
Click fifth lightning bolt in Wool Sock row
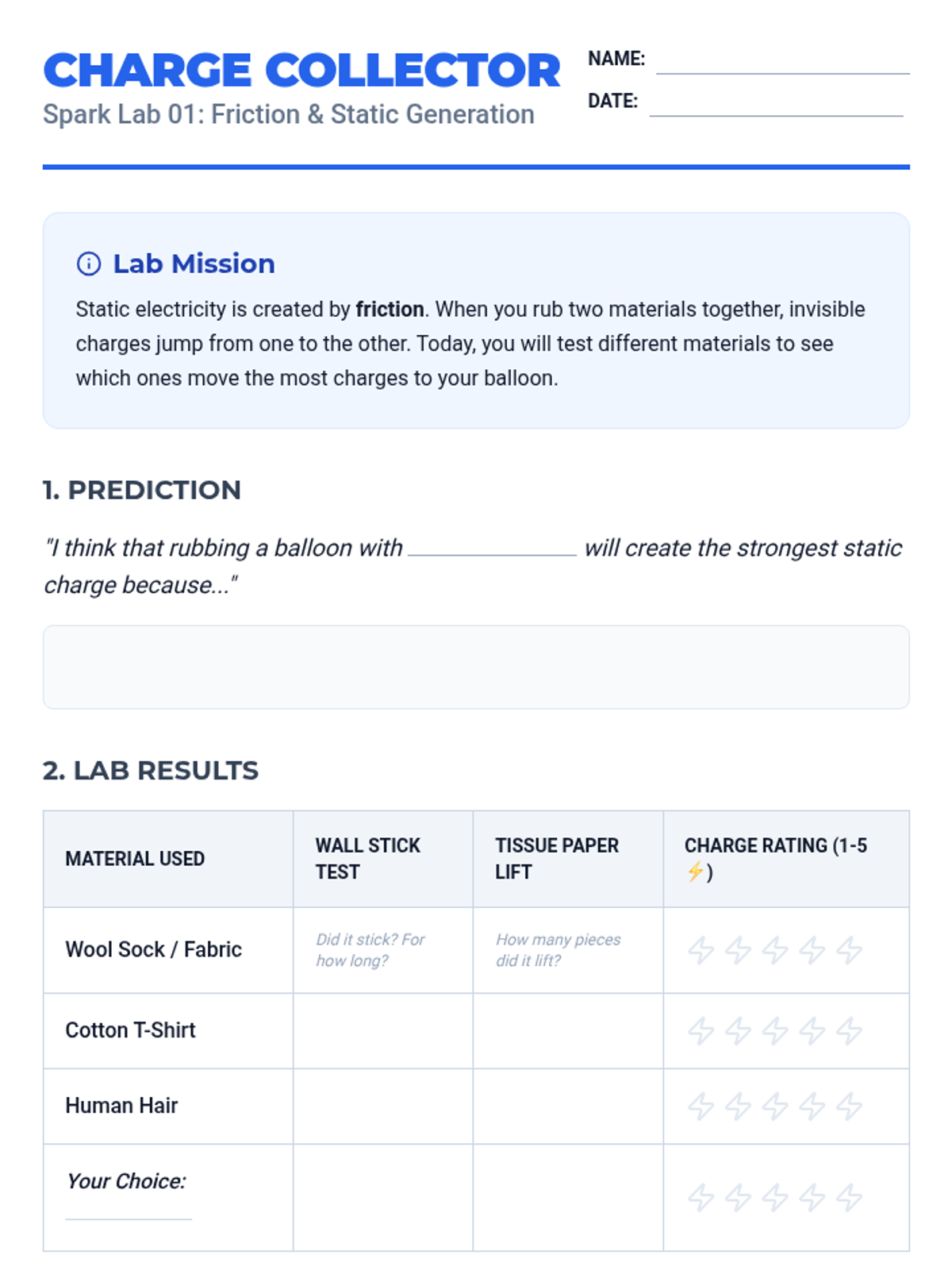tap(849, 950)
